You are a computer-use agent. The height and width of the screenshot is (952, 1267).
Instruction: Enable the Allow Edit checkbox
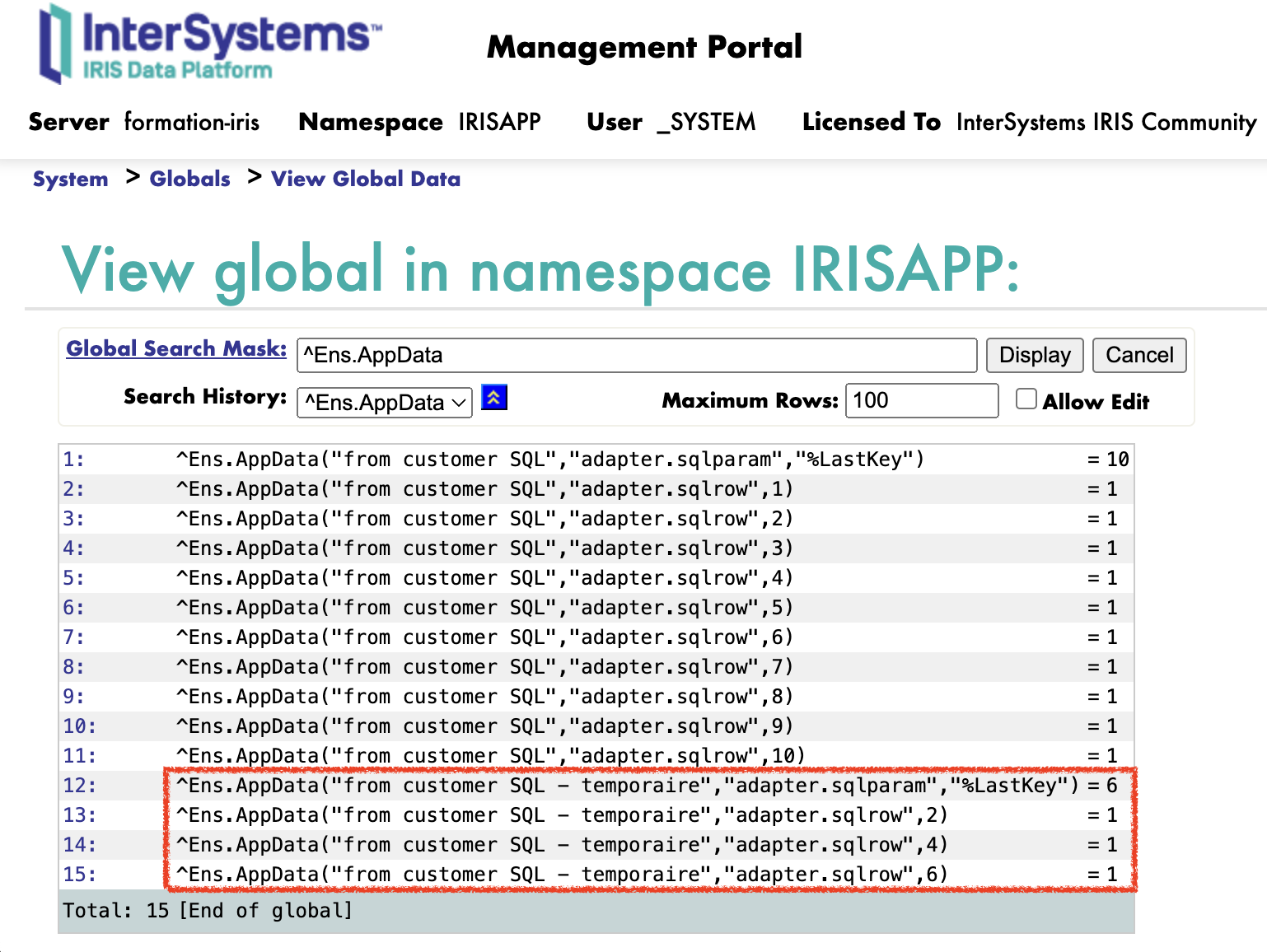point(1026,399)
